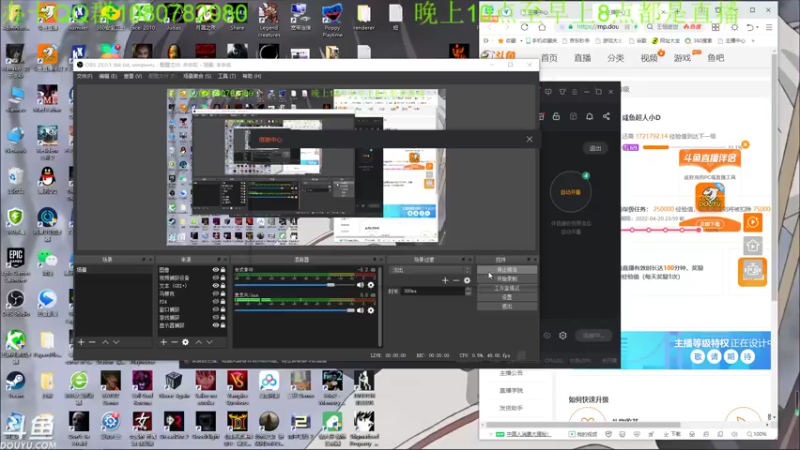Open the 编辑(E) menu in OBS

point(108,76)
